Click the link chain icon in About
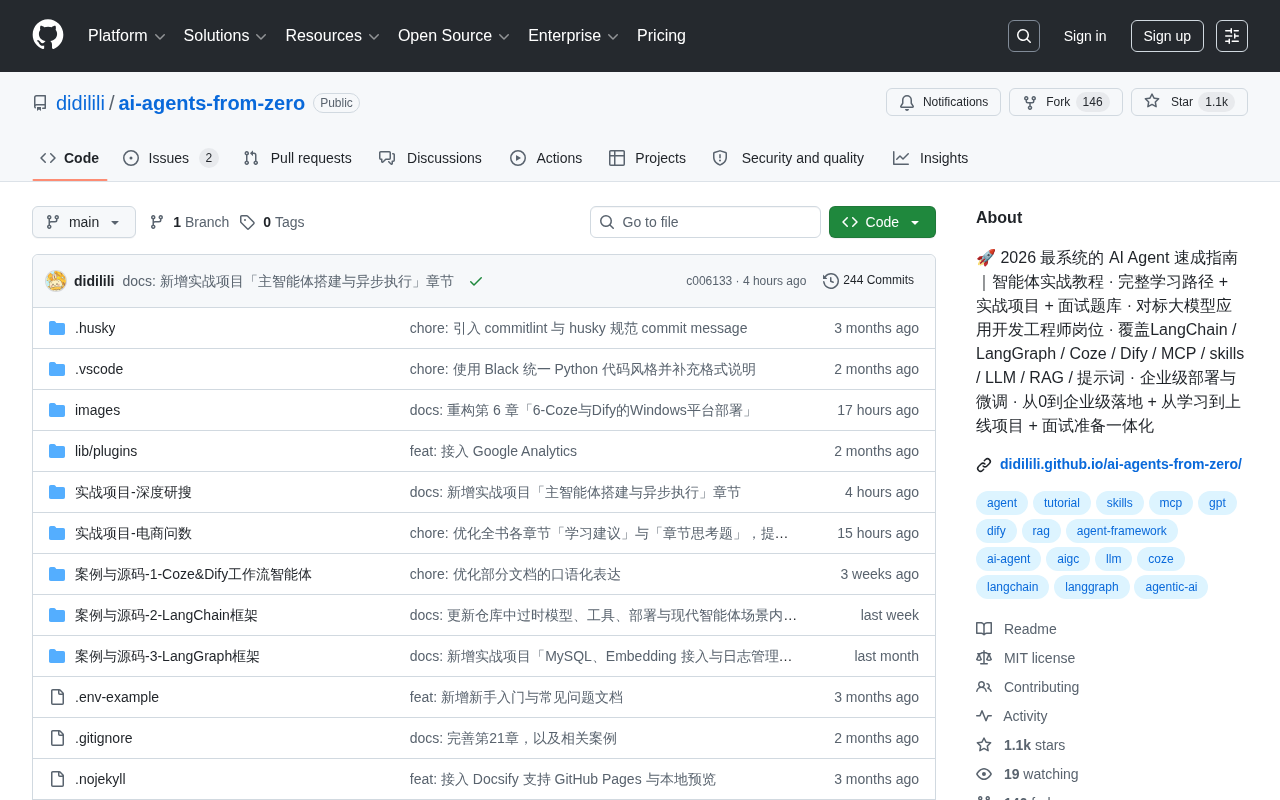The width and height of the screenshot is (1280, 800). (x=984, y=465)
